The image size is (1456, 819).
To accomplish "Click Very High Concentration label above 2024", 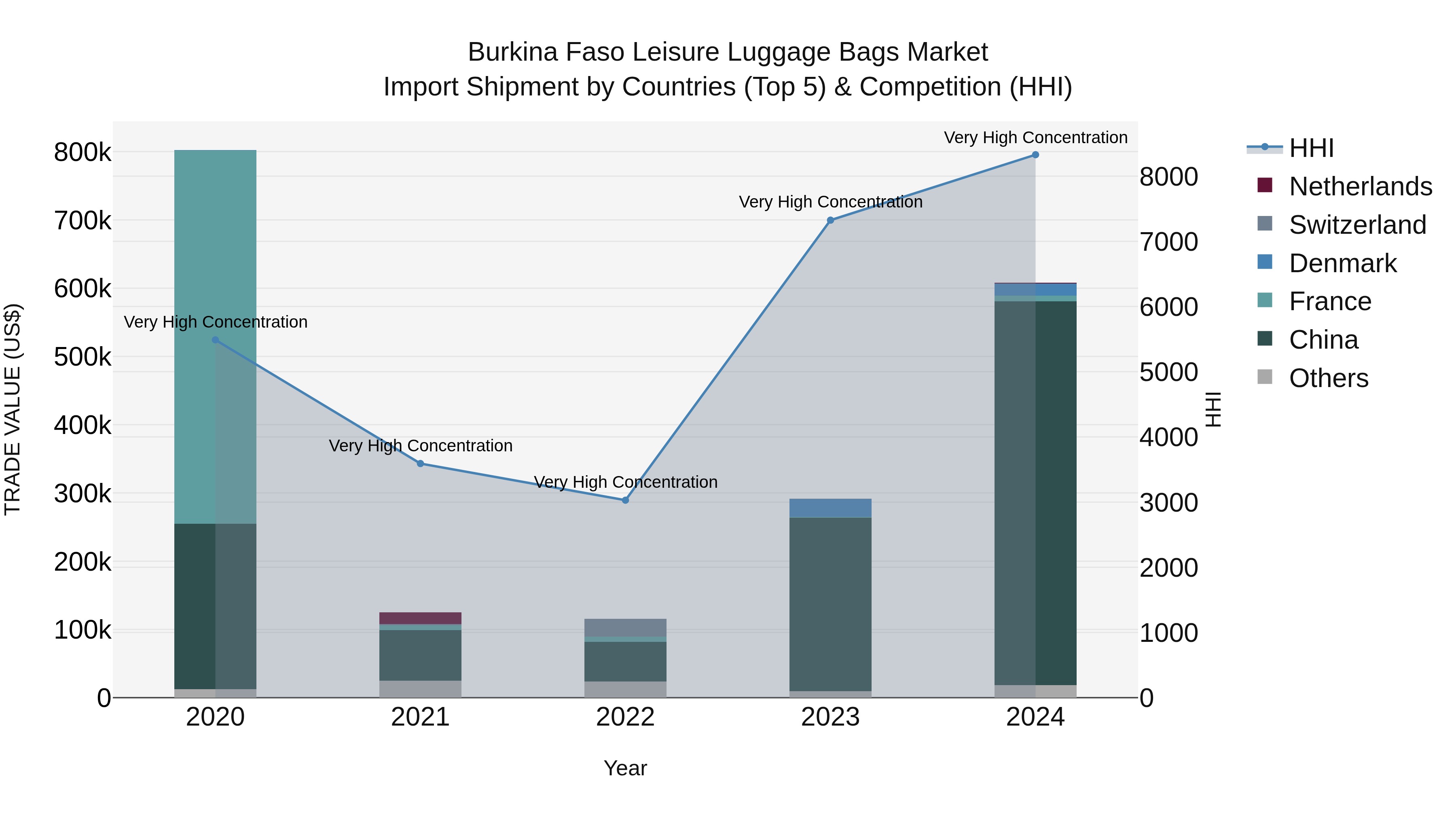I will click(1035, 138).
